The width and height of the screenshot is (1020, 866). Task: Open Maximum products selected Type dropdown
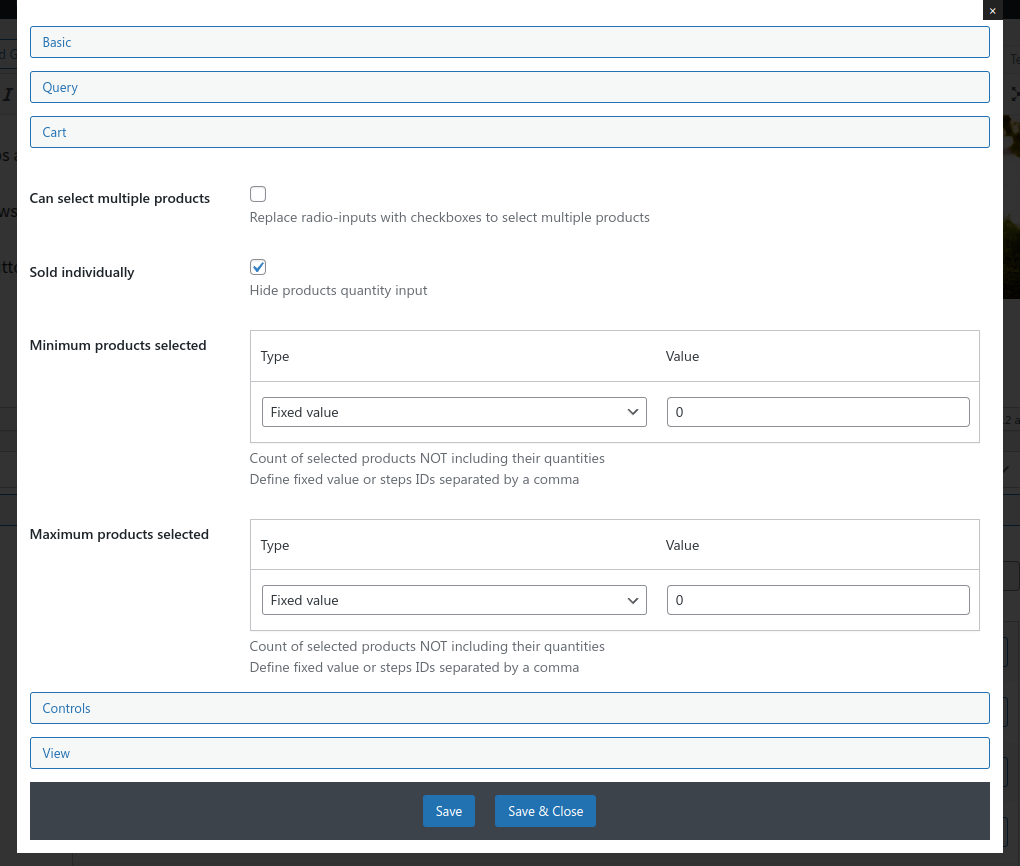click(454, 600)
